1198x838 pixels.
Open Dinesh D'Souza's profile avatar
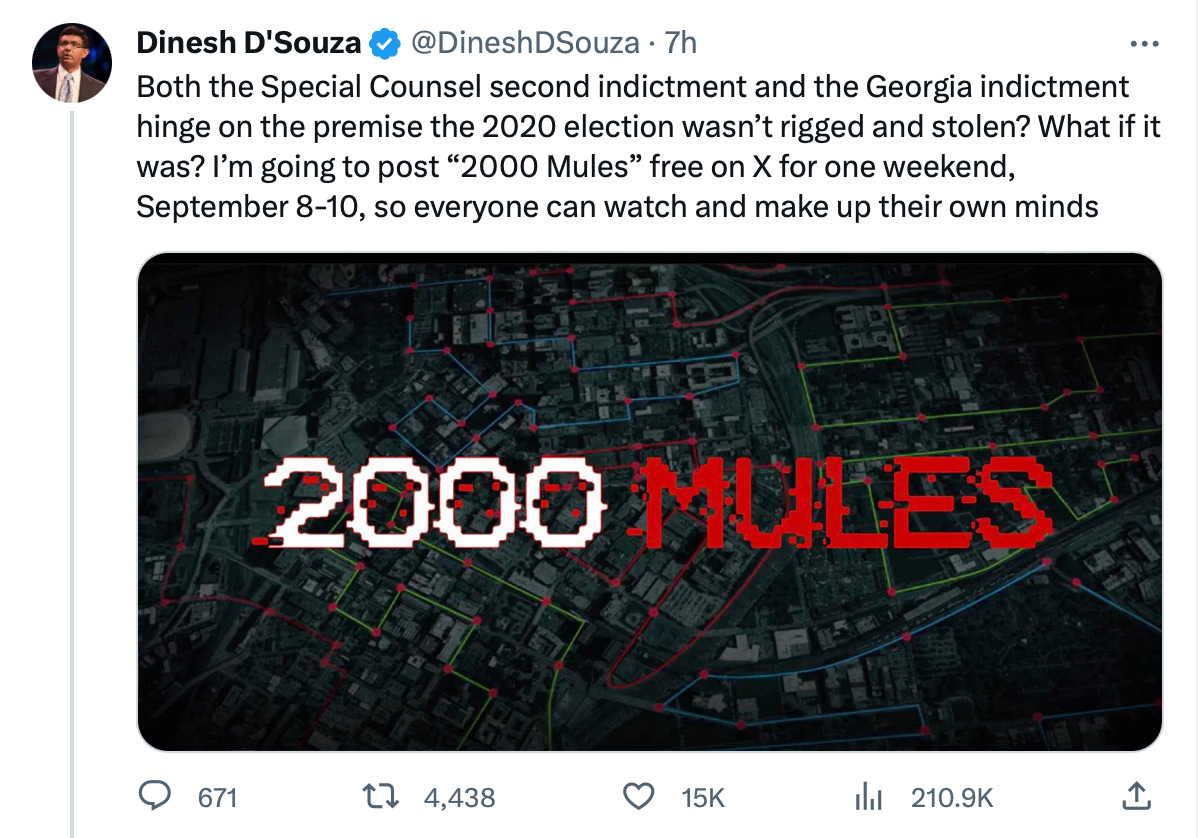[70, 63]
